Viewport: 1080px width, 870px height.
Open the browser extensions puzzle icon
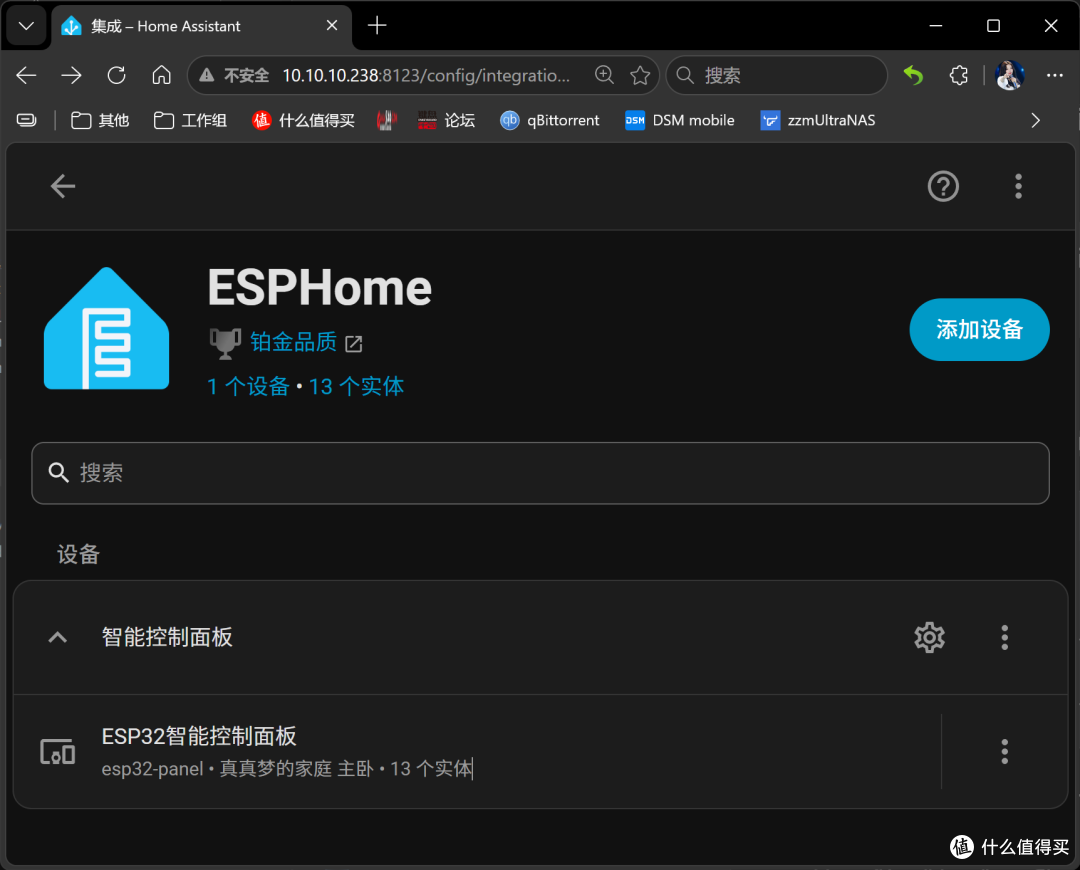tap(959, 75)
